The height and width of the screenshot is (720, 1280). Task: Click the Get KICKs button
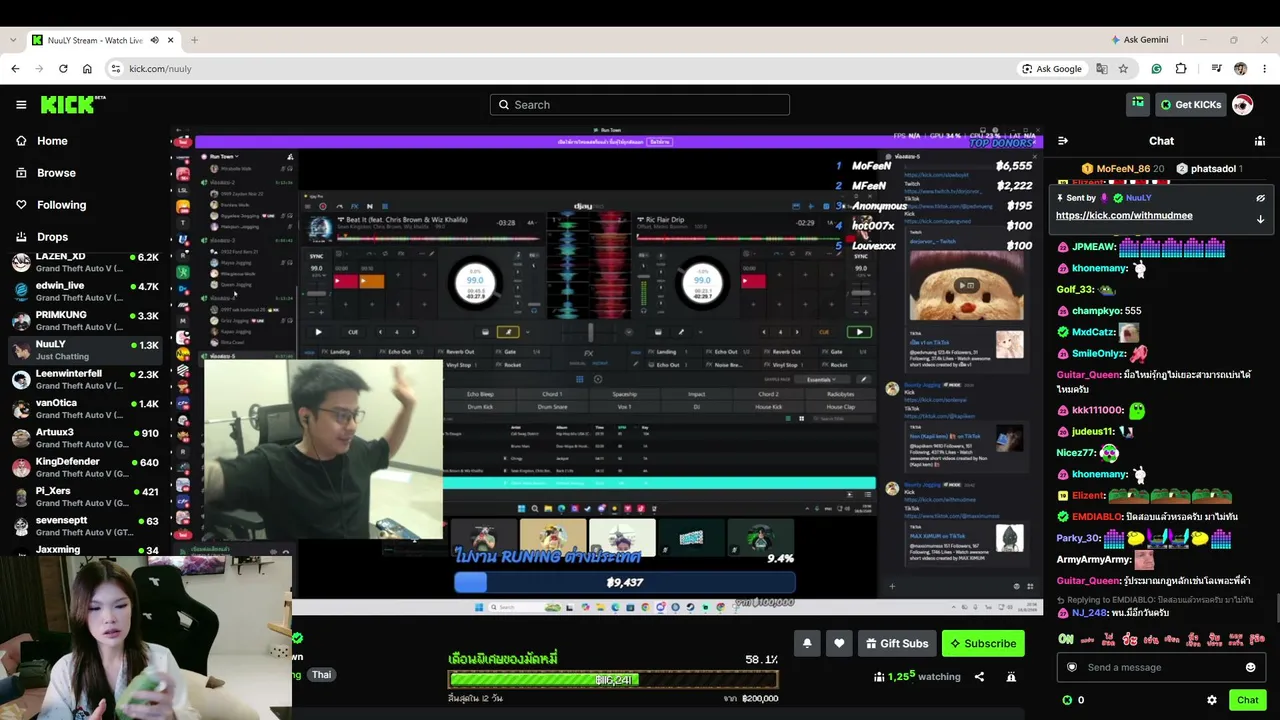pos(1190,105)
